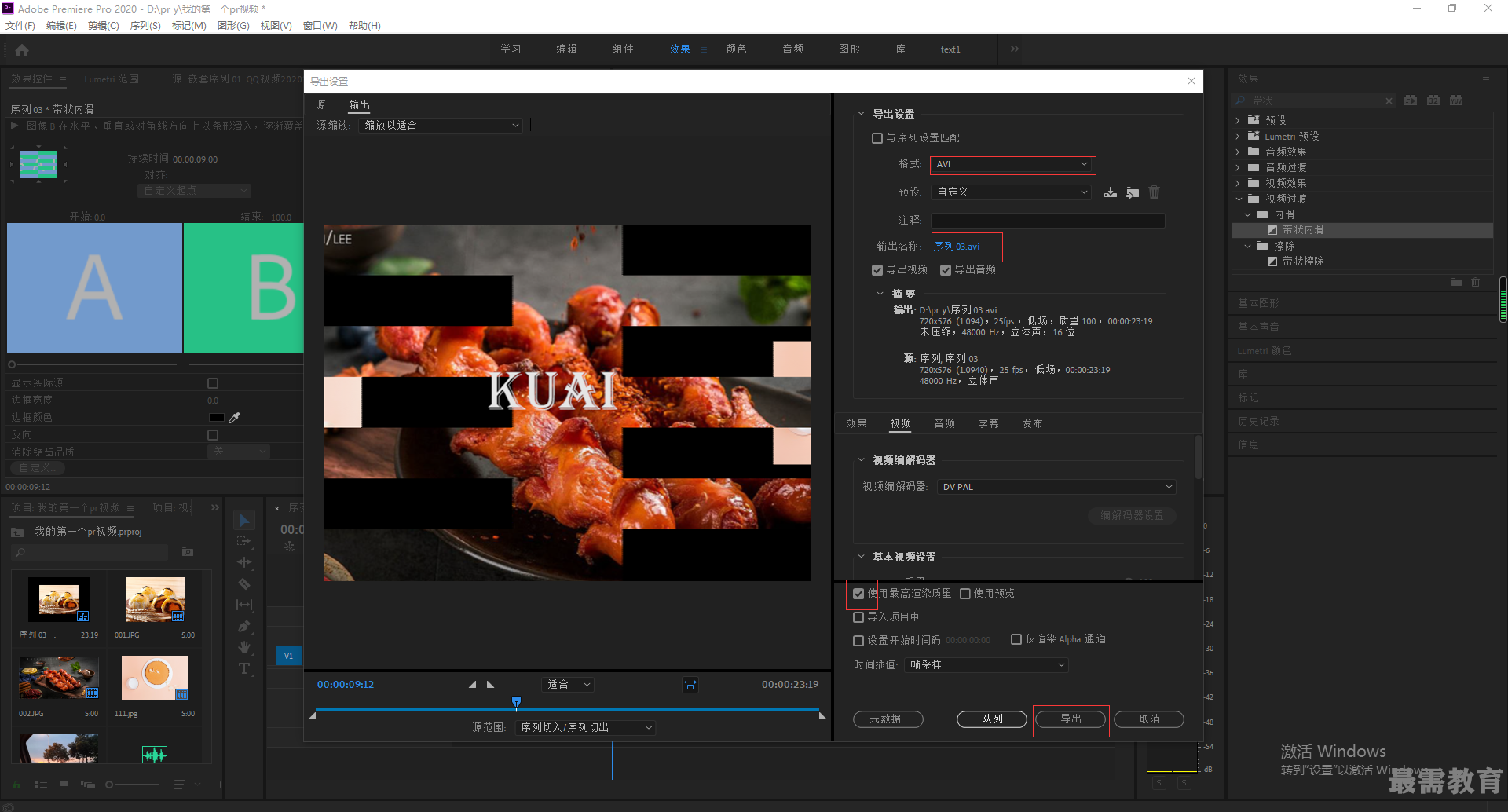Select the Hand tool

(244, 647)
